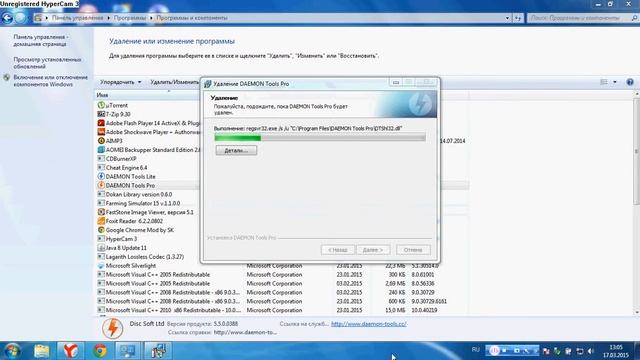
Task: Click the Удалить/Изменить toolbar command
Action: tap(174, 82)
